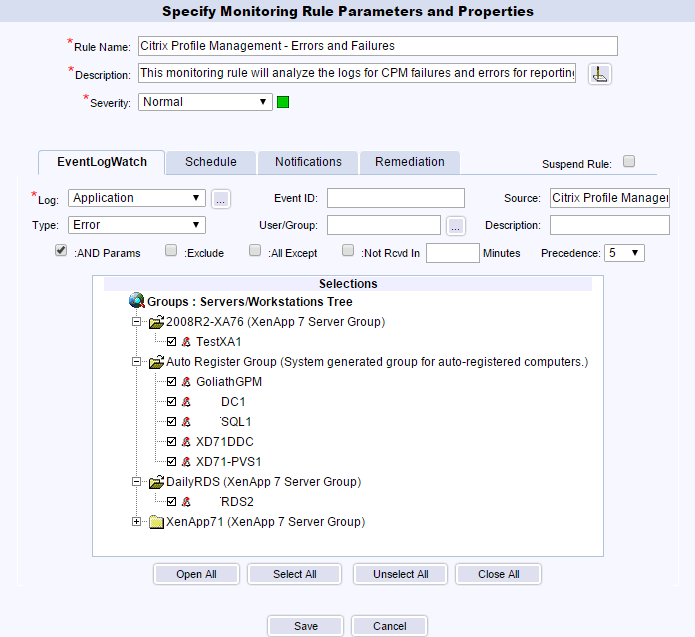Click the Open All button
695x637 pixels.
(196, 574)
